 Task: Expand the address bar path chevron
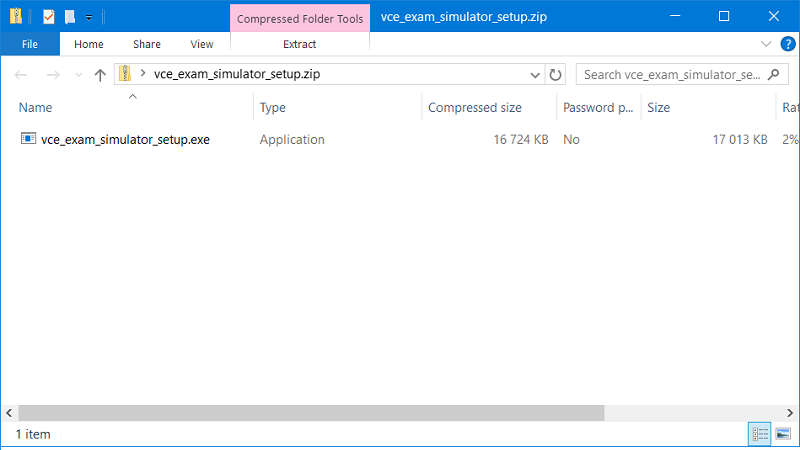tap(143, 74)
